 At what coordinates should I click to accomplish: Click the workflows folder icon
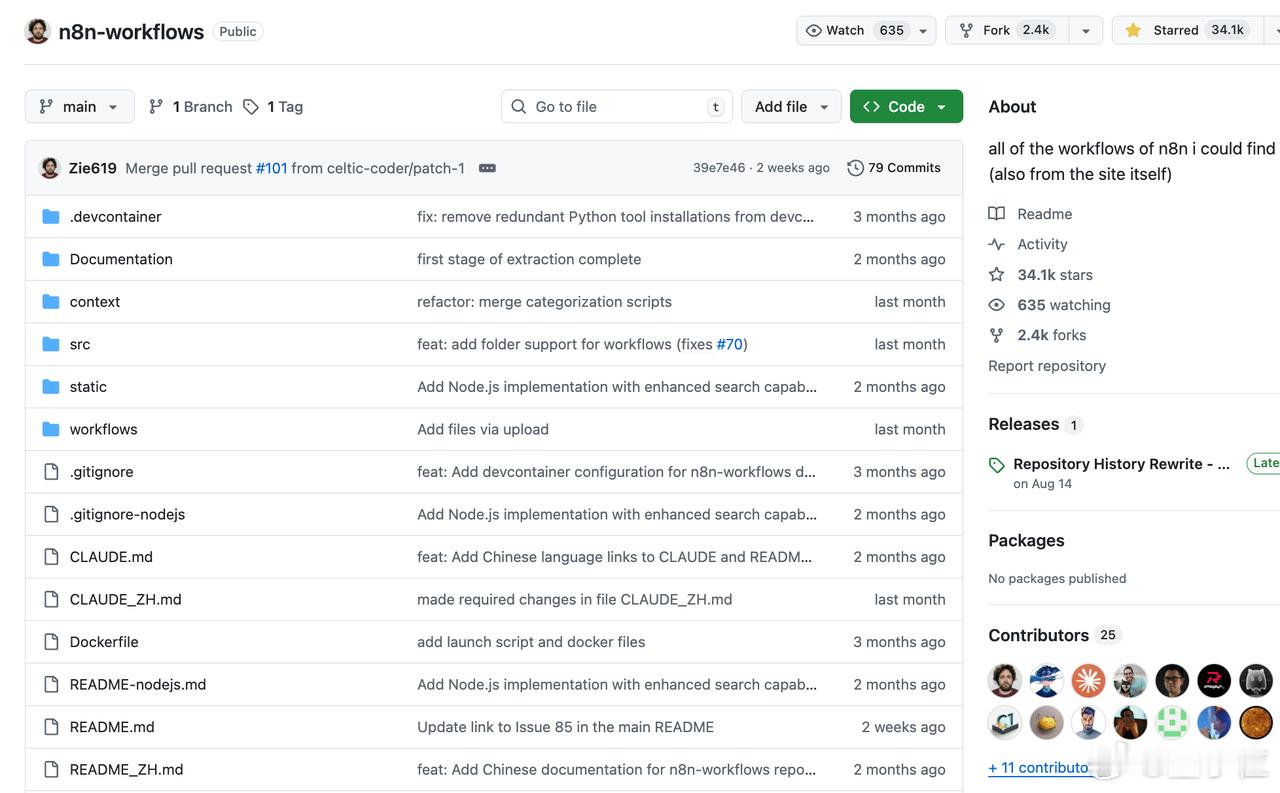pyautogui.click(x=51, y=429)
